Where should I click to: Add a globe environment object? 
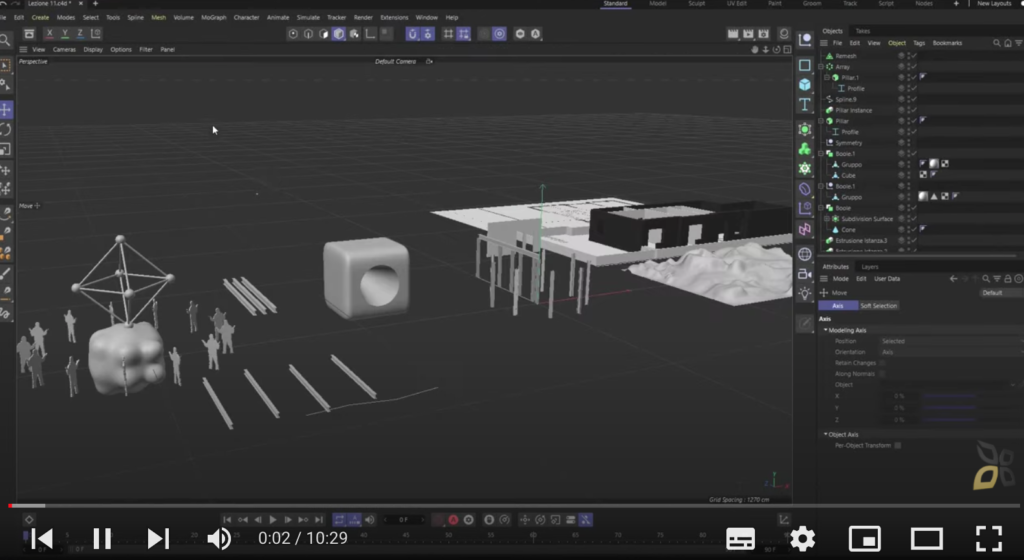(x=805, y=254)
